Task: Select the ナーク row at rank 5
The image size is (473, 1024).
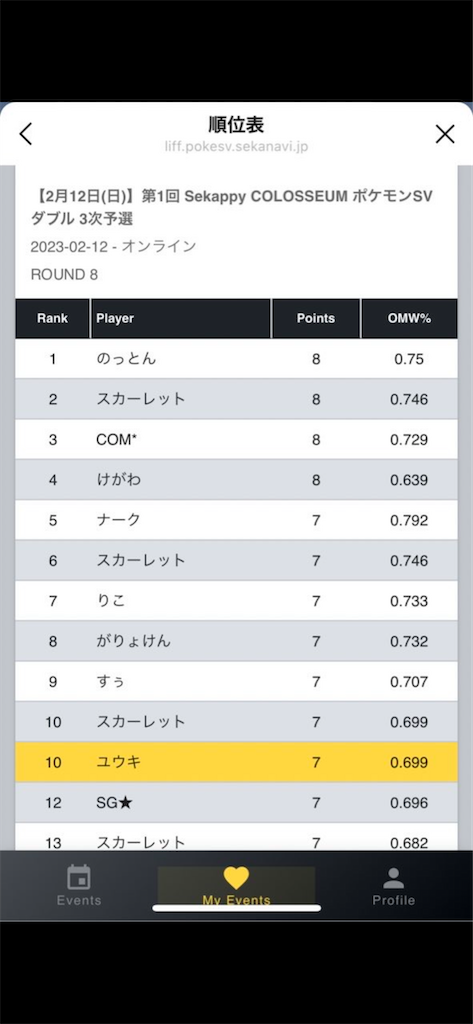Action: click(236, 520)
